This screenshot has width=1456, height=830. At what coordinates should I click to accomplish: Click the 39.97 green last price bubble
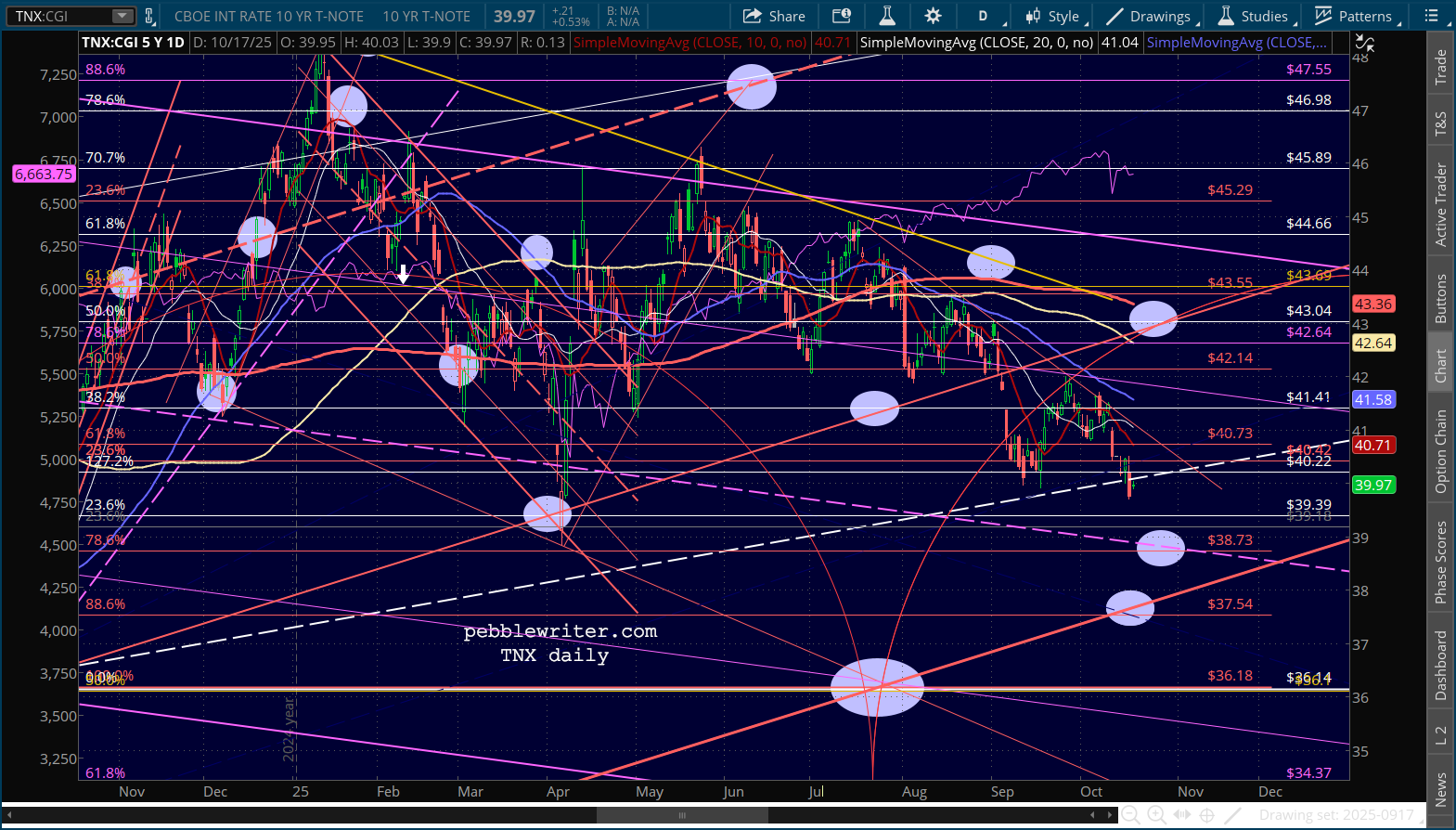click(1373, 485)
